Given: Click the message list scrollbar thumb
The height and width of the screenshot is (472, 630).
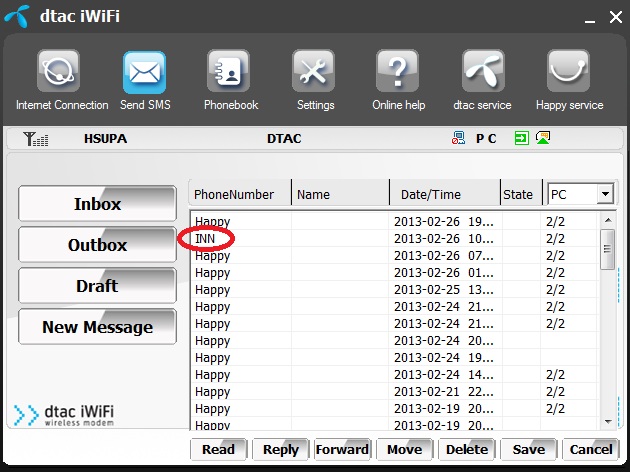Looking at the screenshot, I should (608, 249).
